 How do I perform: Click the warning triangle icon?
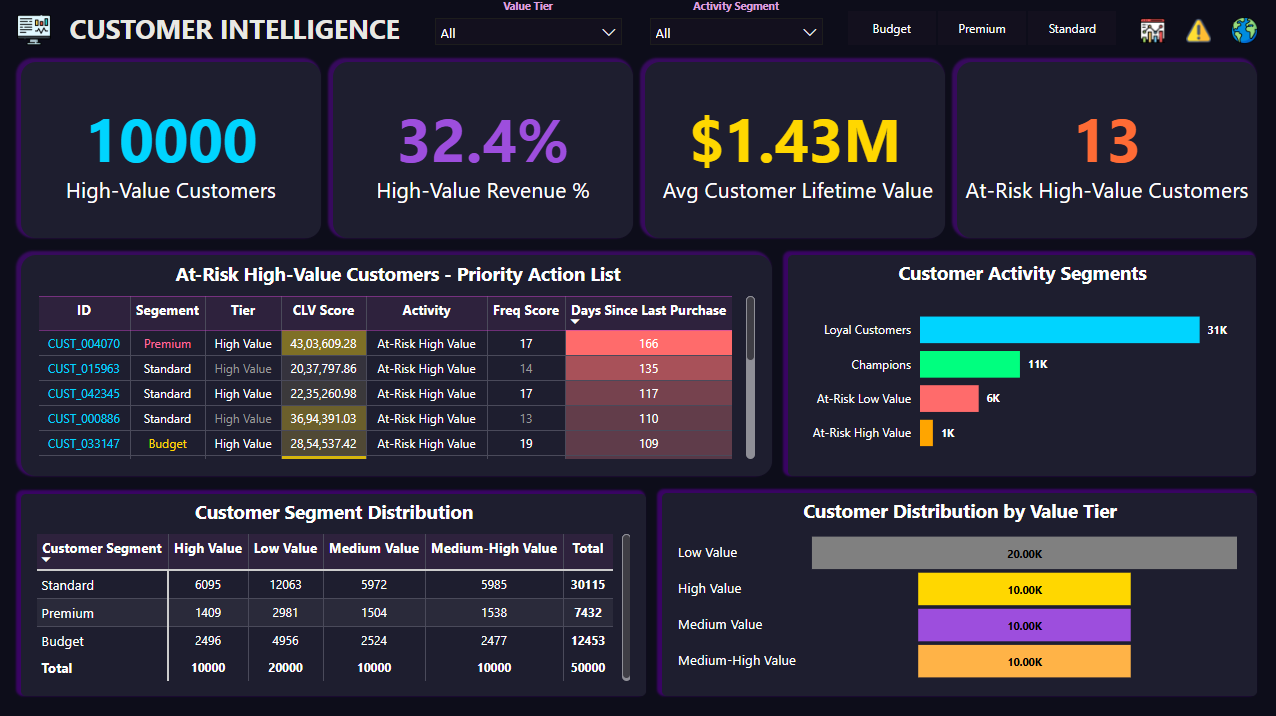pyautogui.click(x=1197, y=30)
